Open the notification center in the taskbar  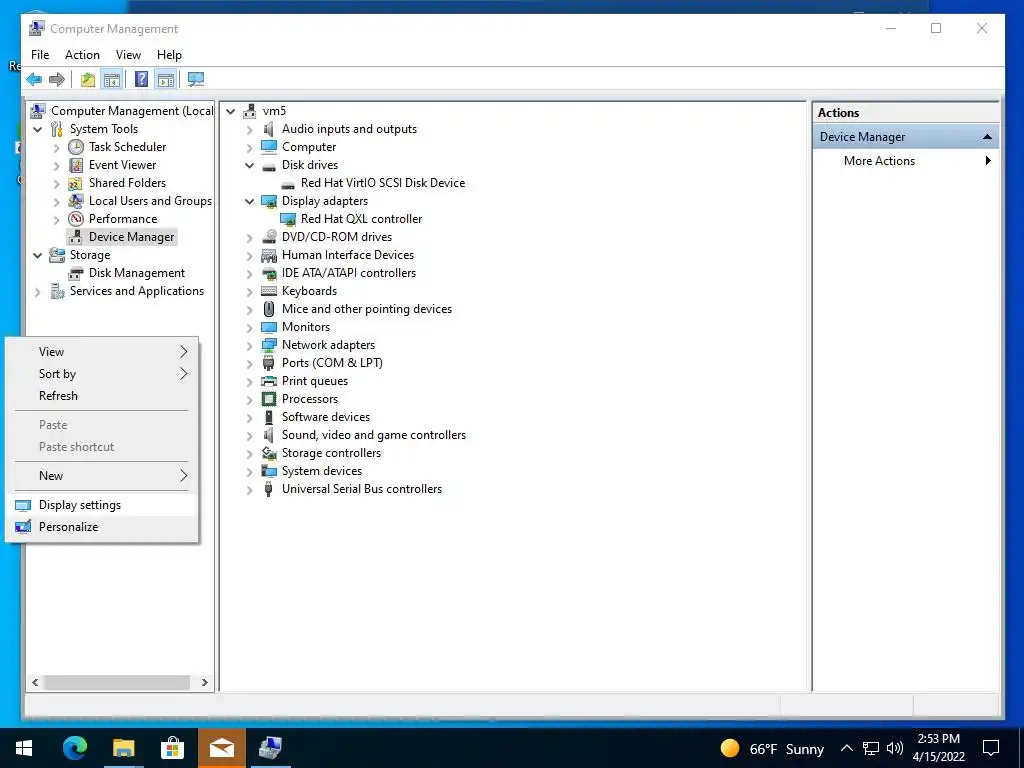click(991, 748)
